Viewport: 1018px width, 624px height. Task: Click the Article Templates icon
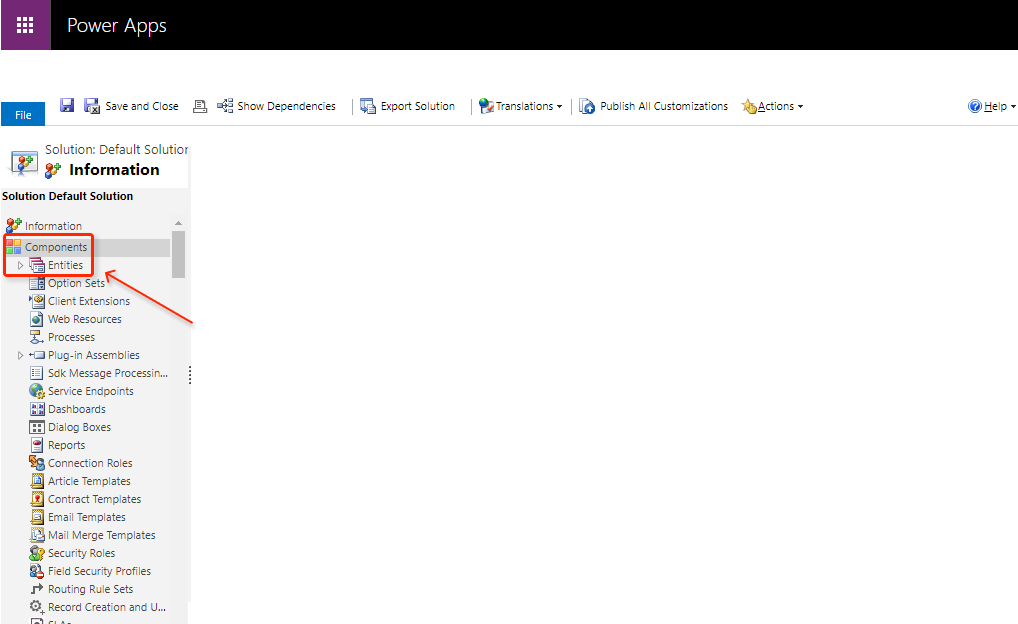(37, 480)
